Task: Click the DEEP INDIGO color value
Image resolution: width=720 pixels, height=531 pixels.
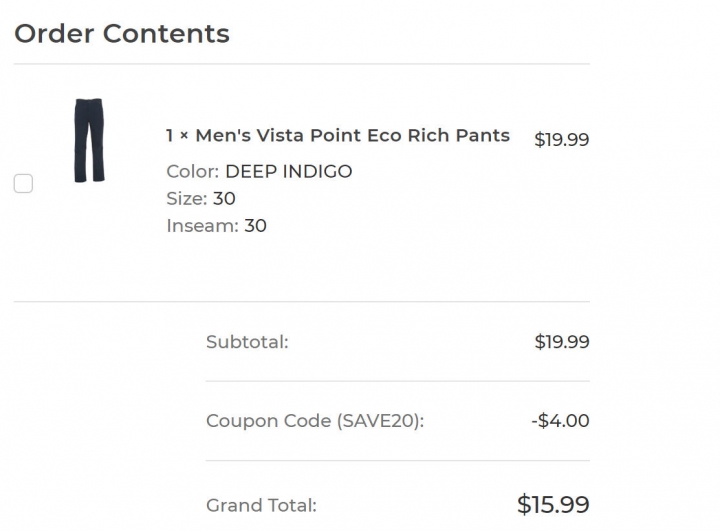Action: (289, 171)
